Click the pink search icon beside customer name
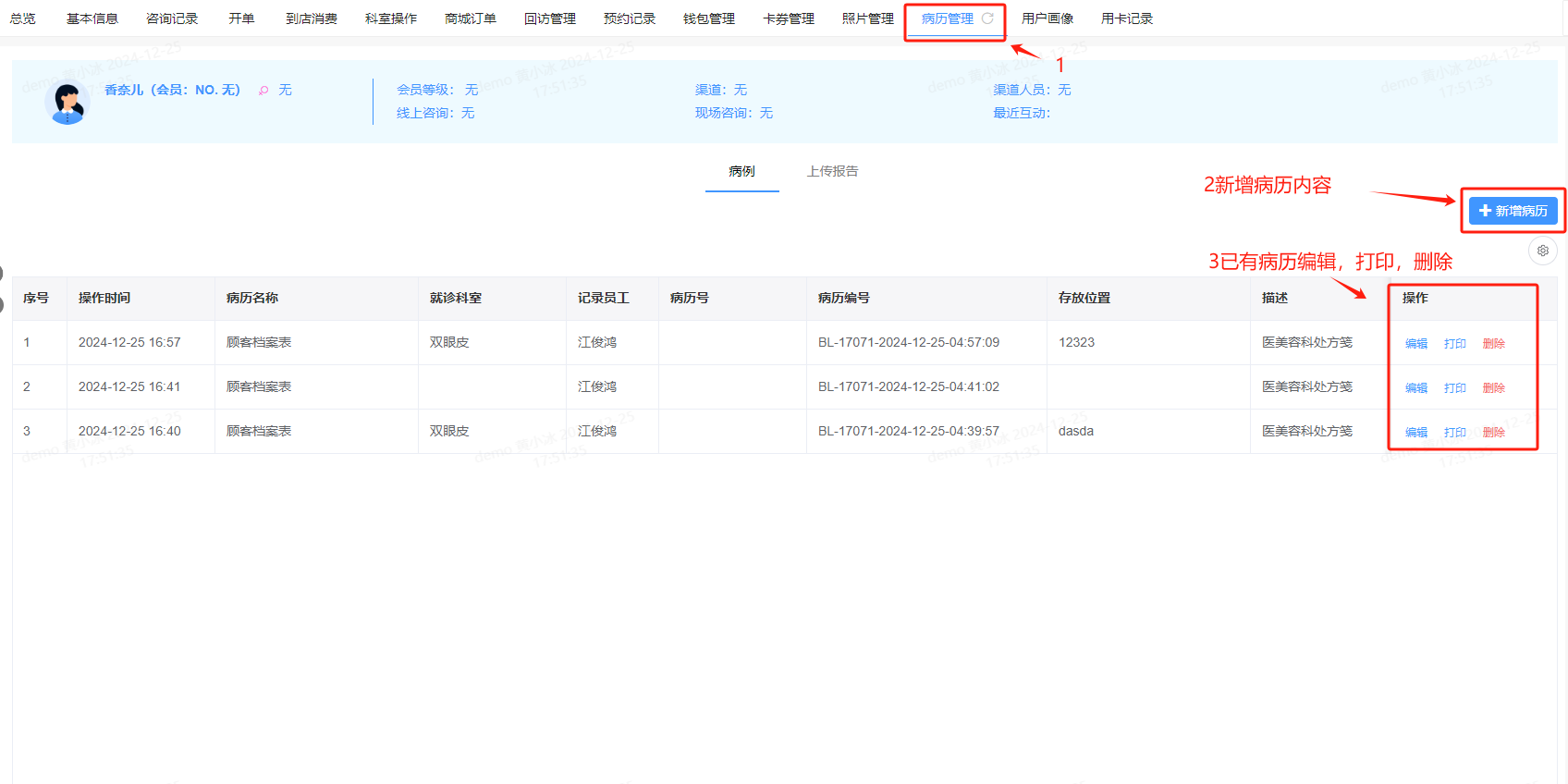 click(263, 91)
